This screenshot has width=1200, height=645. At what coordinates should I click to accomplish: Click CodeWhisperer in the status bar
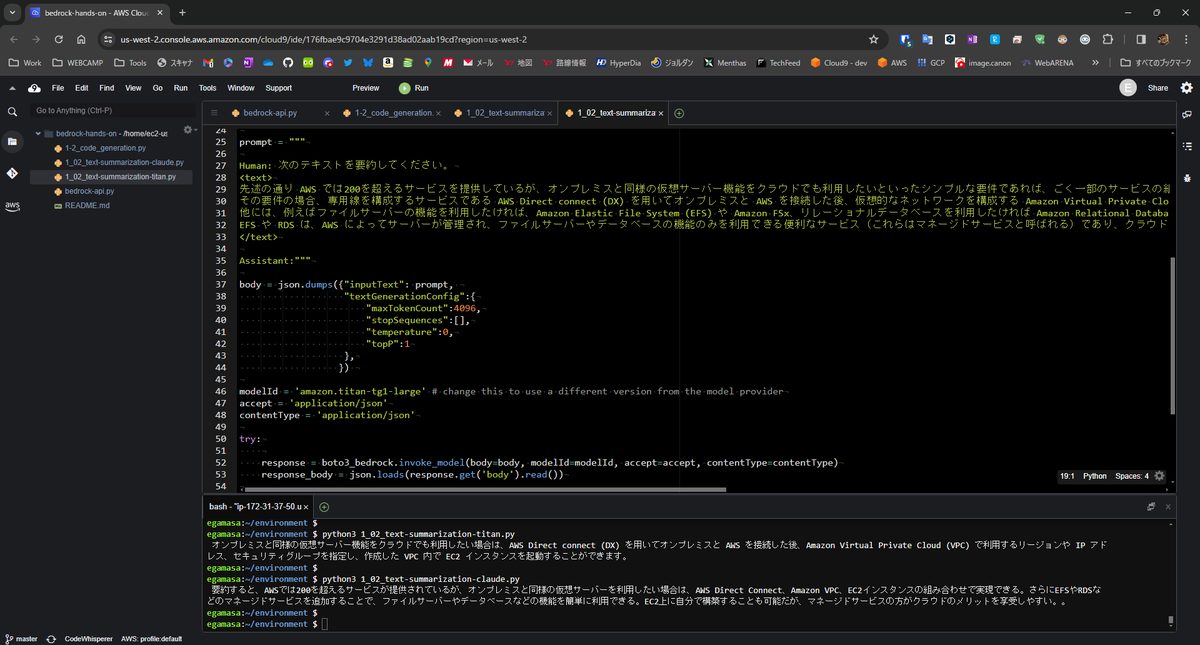tap(88, 638)
